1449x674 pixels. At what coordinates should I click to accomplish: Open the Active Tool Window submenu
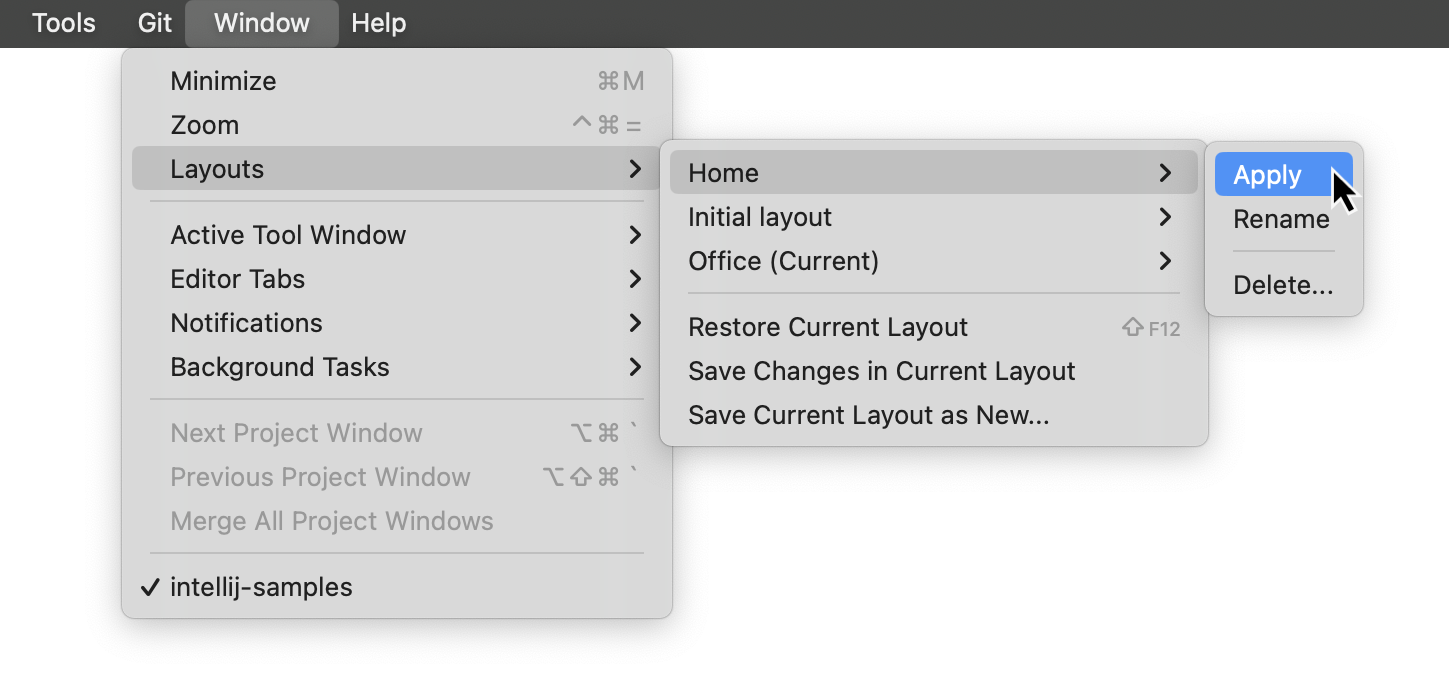coord(396,235)
